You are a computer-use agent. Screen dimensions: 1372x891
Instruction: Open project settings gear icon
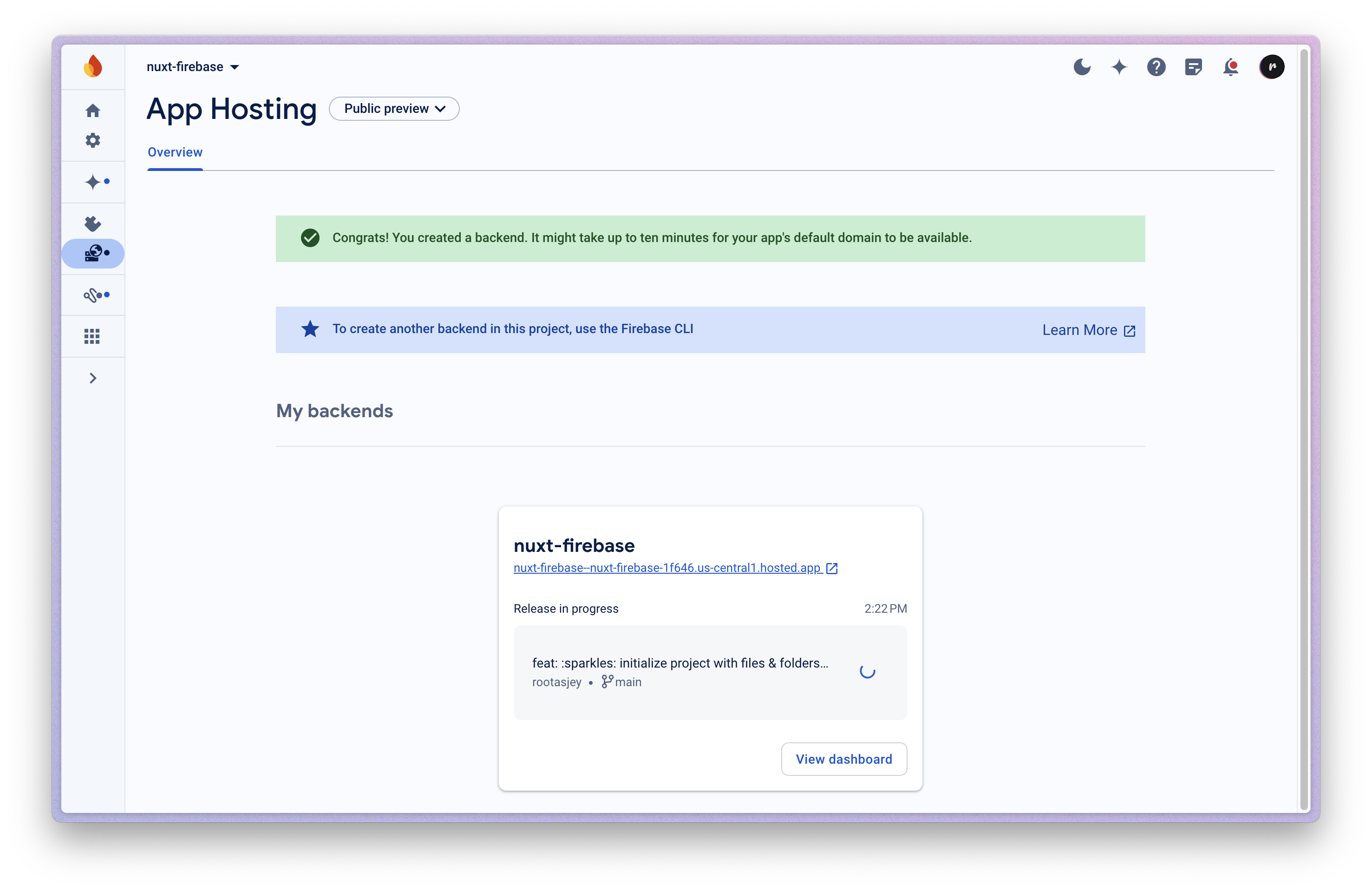(x=92, y=140)
